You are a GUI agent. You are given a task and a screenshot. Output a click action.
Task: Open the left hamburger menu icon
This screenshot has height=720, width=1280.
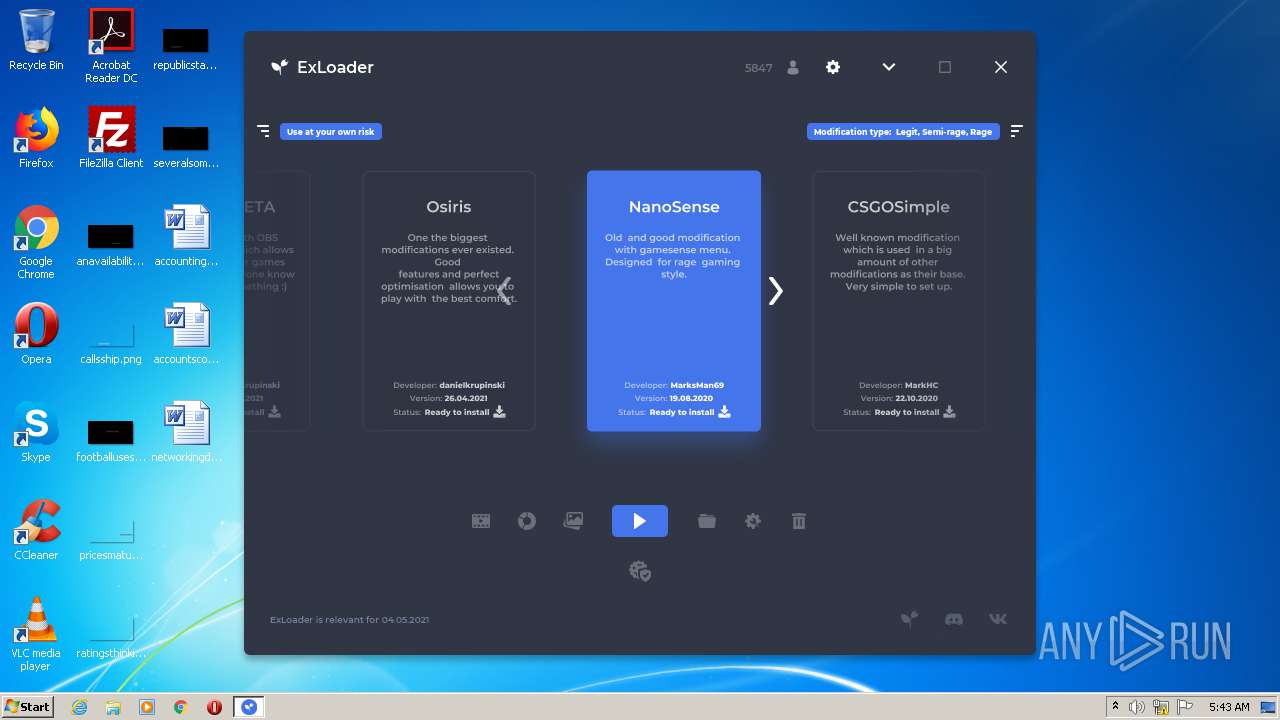(x=264, y=131)
